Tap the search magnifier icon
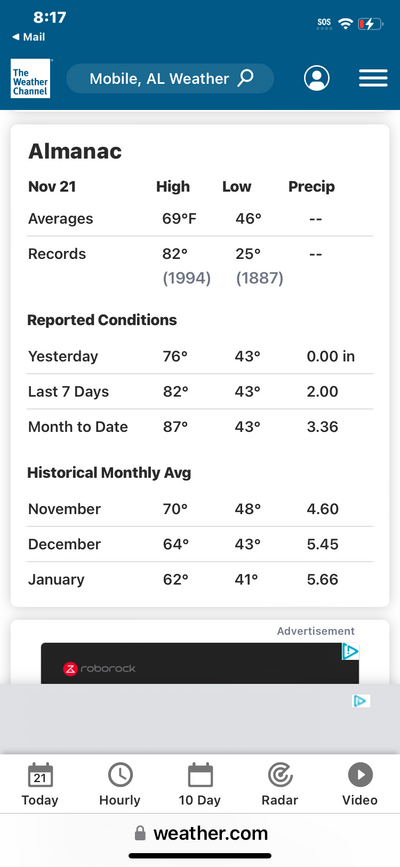Viewport: 400px width, 867px height. [x=245, y=78]
